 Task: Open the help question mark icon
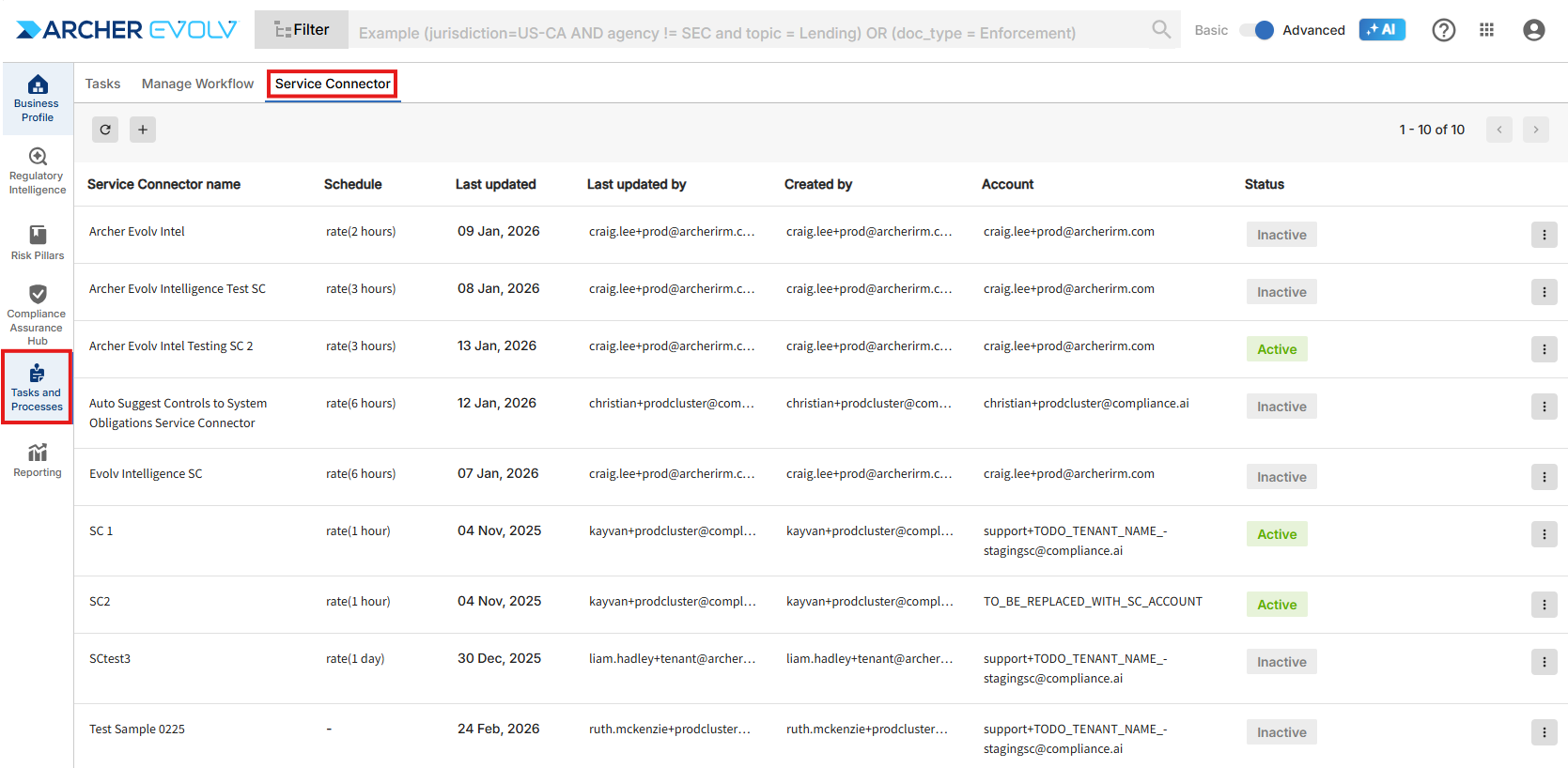coord(1443,30)
